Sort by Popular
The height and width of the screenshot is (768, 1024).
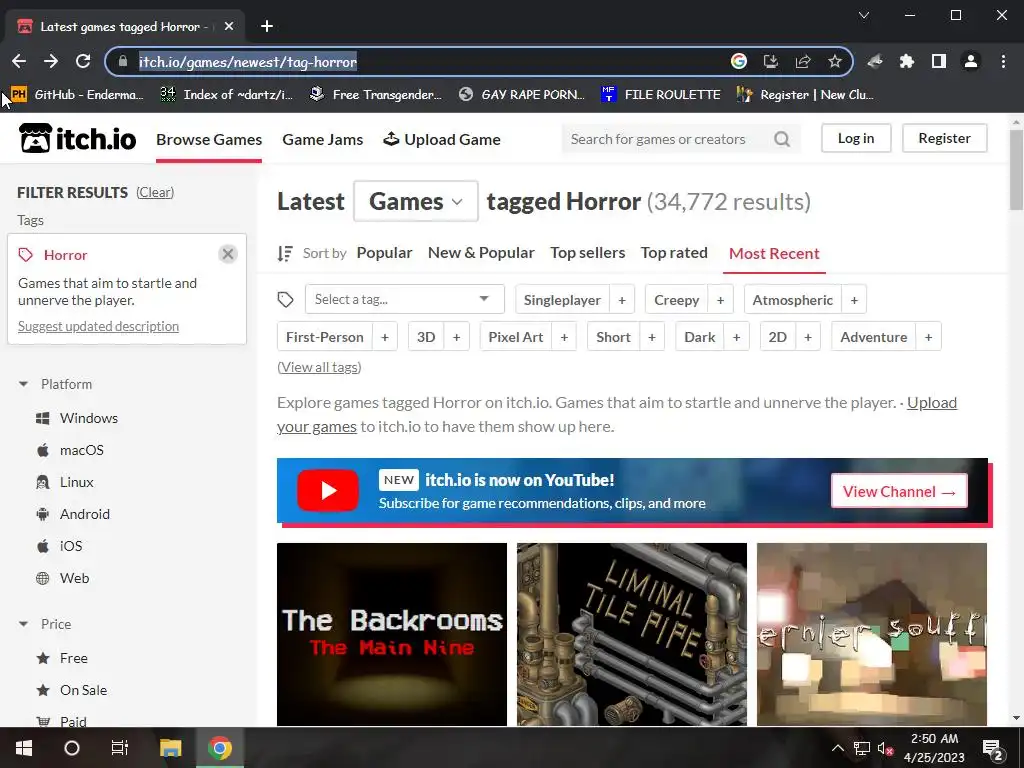pyautogui.click(x=384, y=253)
